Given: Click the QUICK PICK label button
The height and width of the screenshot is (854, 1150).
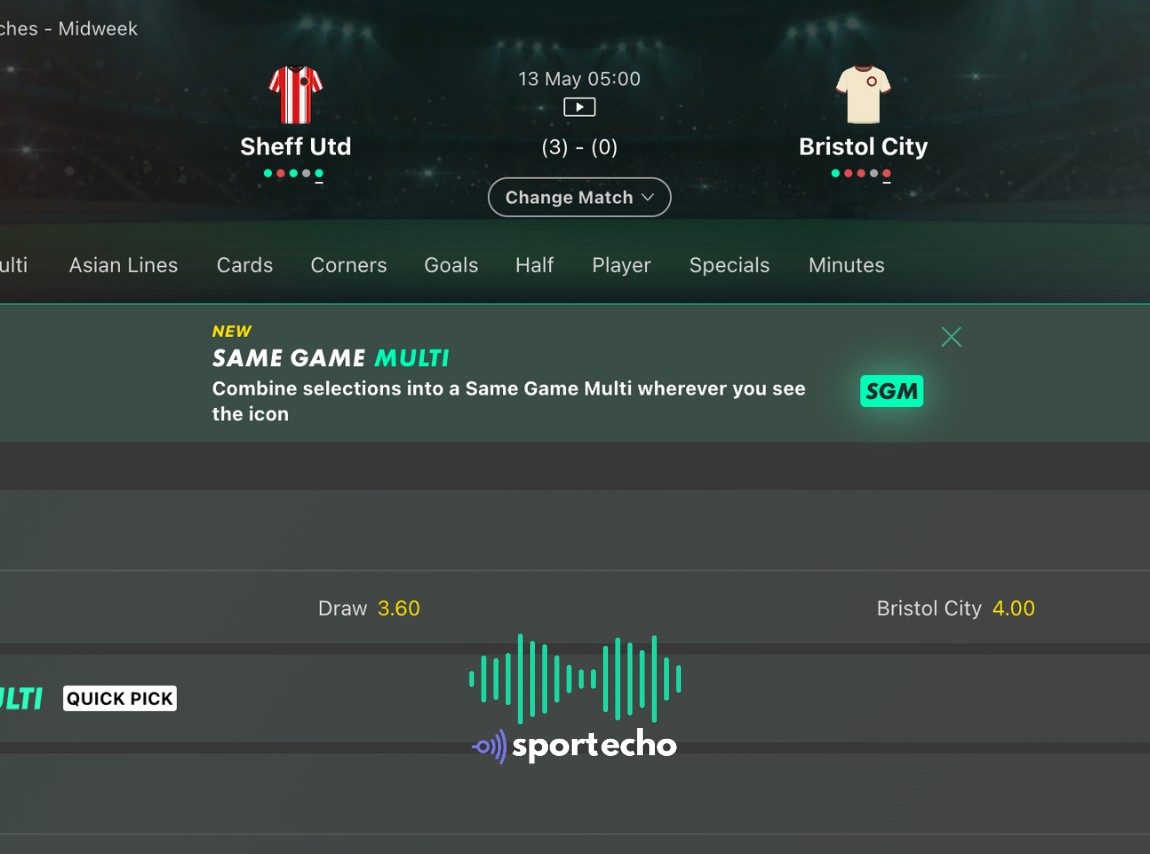Looking at the screenshot, I should pyautogui.click(x=120, y=698).
